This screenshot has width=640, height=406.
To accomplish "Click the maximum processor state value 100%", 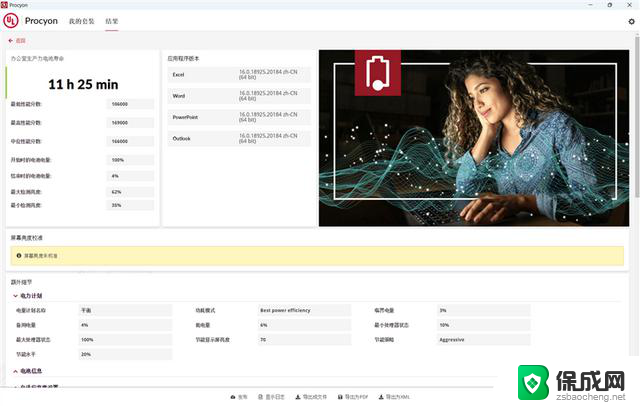I will click(125, 339).
